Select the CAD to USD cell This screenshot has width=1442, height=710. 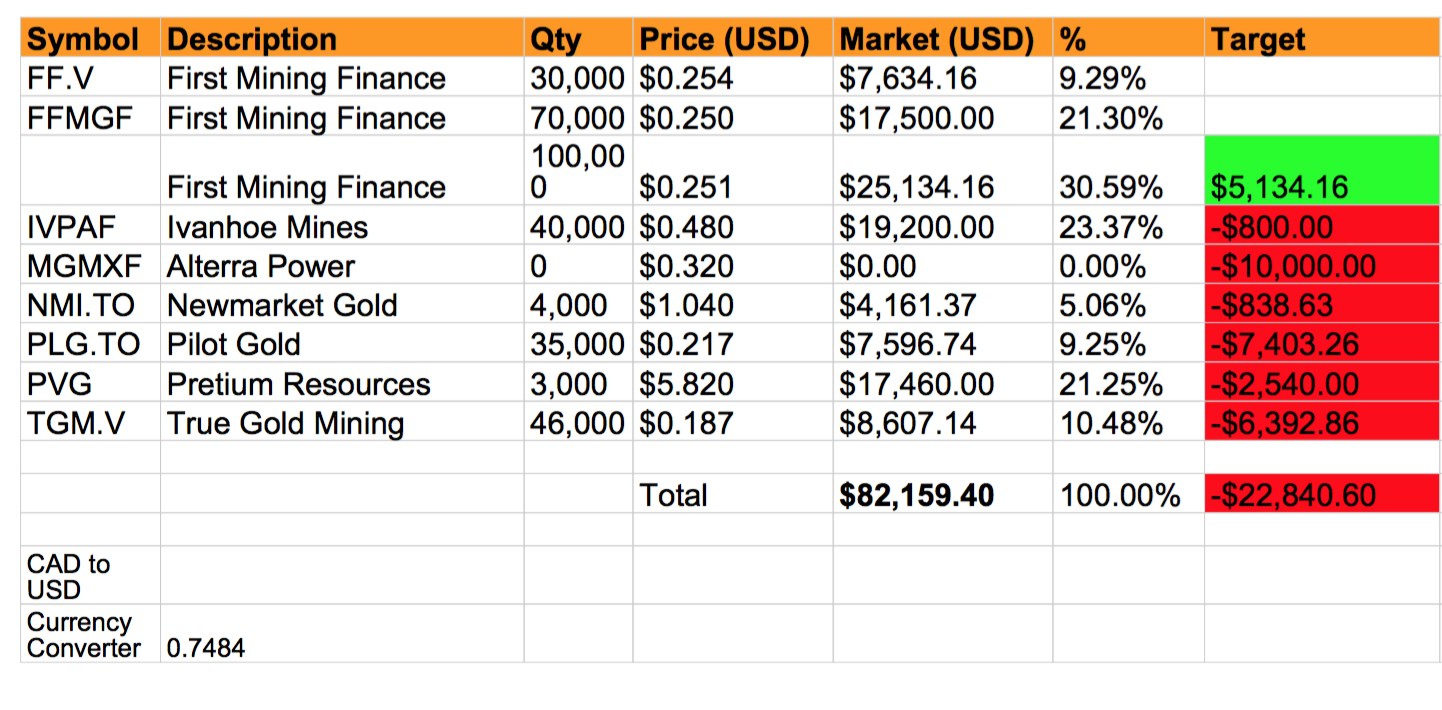(68, 576)
